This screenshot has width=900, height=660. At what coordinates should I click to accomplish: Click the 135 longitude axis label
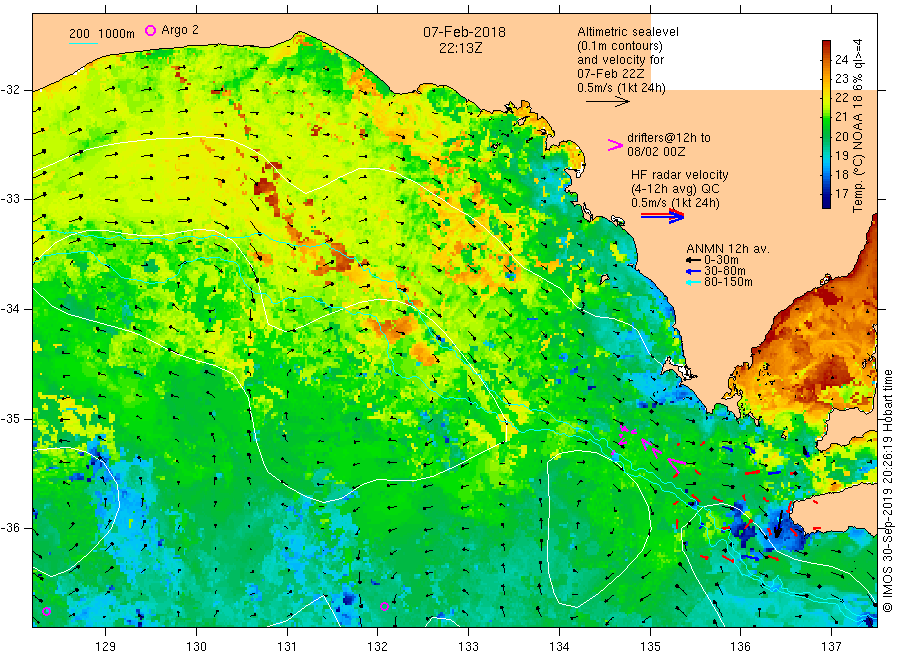click(650, 647)
